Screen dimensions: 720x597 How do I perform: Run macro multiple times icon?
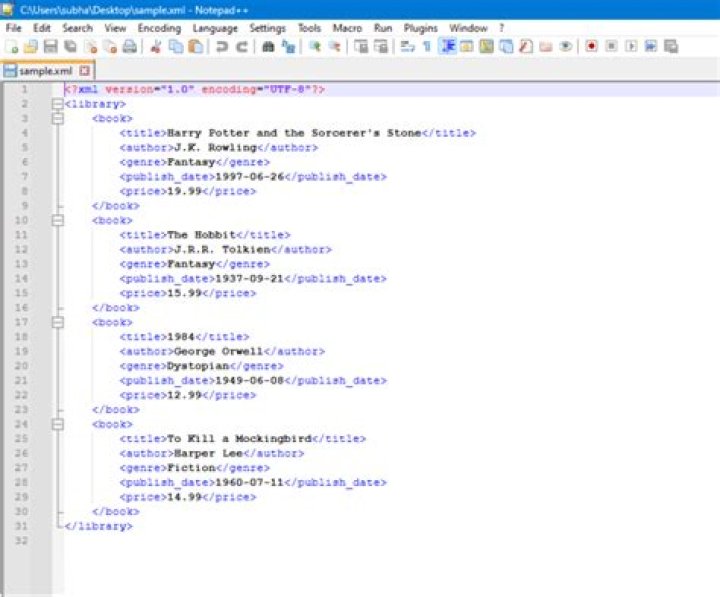click(651, 46)
